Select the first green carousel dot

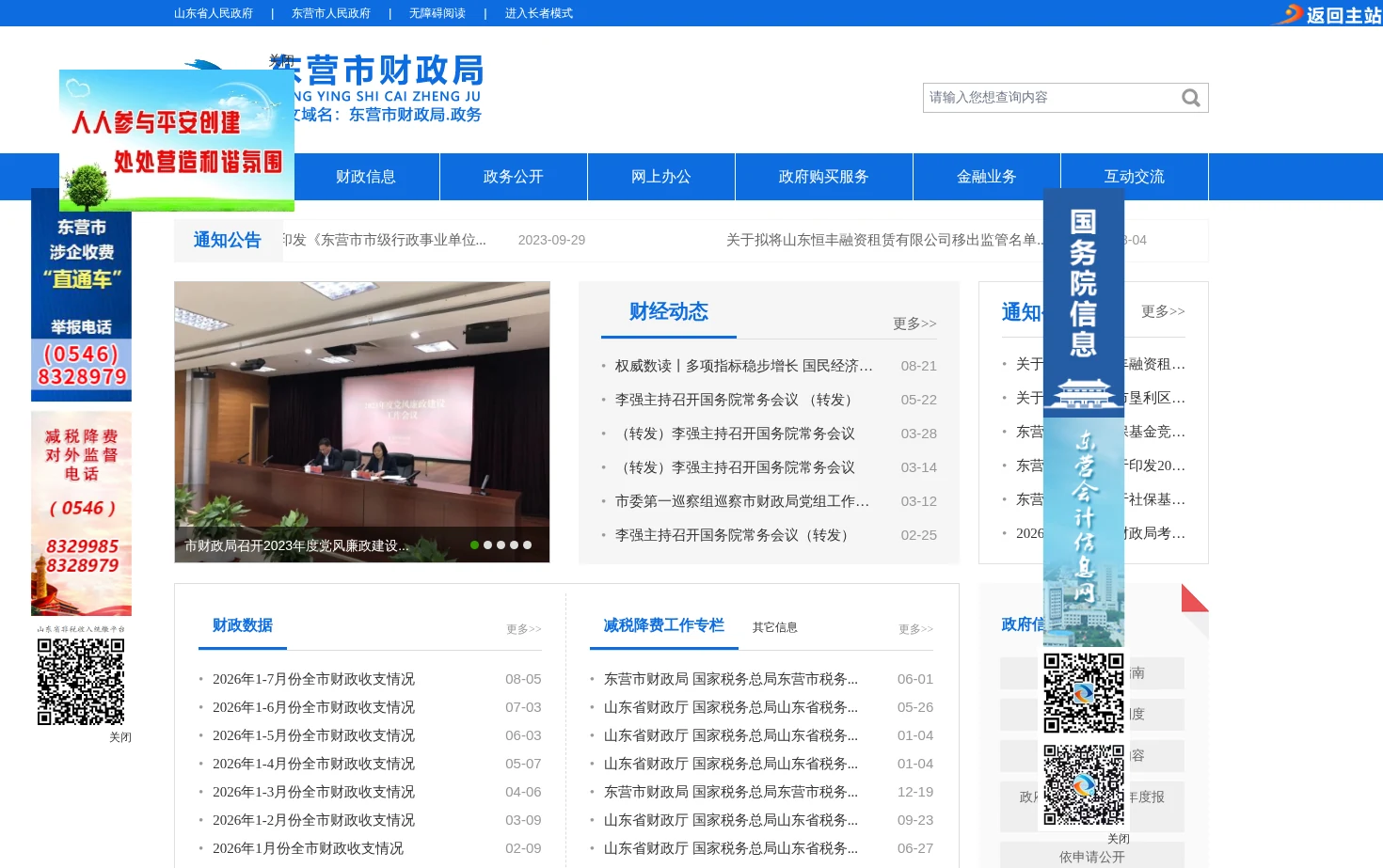[x=474, y=545]
